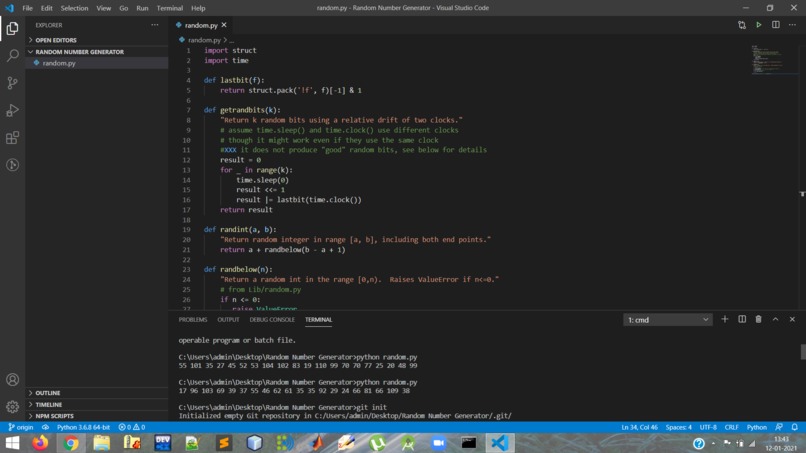806x453 pixels.
Task: Expand the Open Editors section
Action: 97,40
